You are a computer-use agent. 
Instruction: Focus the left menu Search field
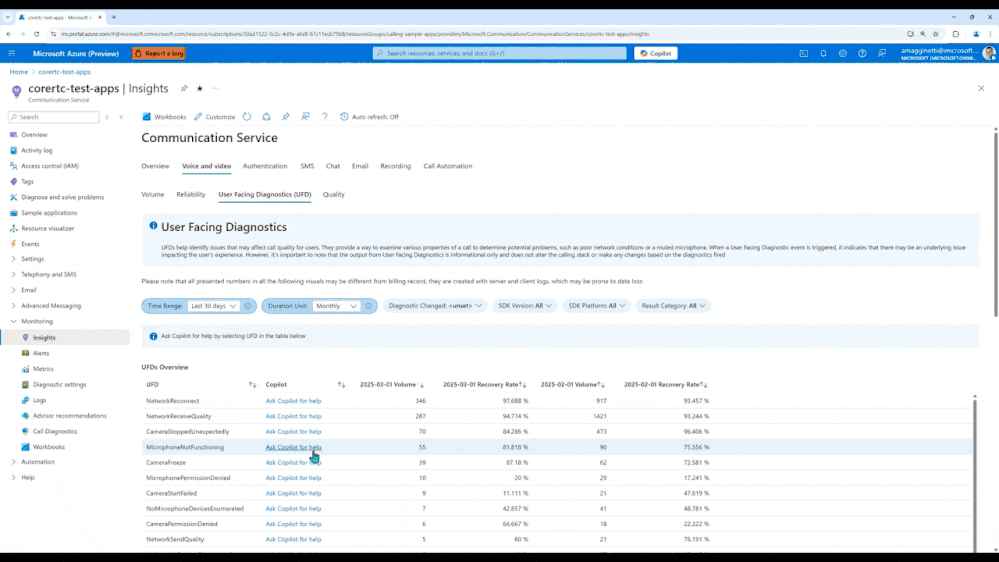pyautogui.click(x=54, y=117)
